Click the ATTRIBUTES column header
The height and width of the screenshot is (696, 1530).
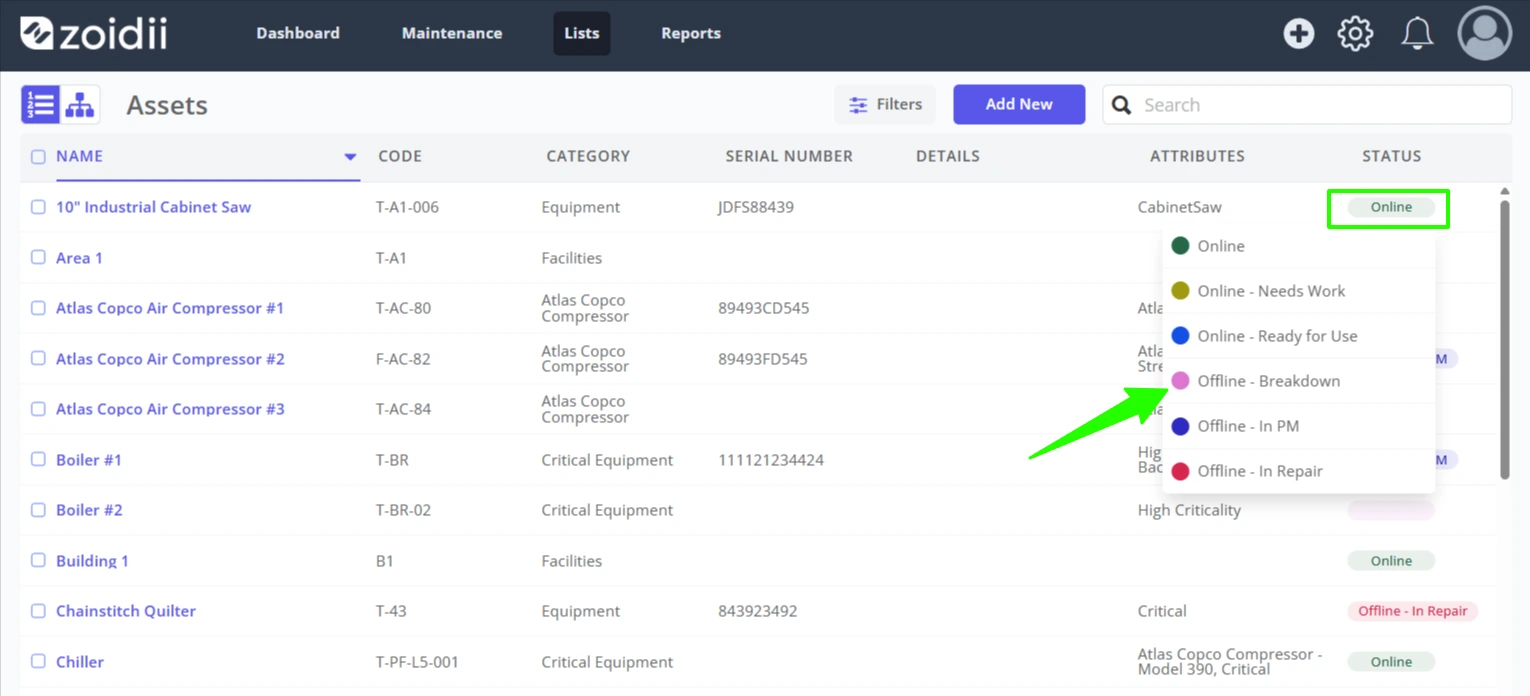(1197, 156)
